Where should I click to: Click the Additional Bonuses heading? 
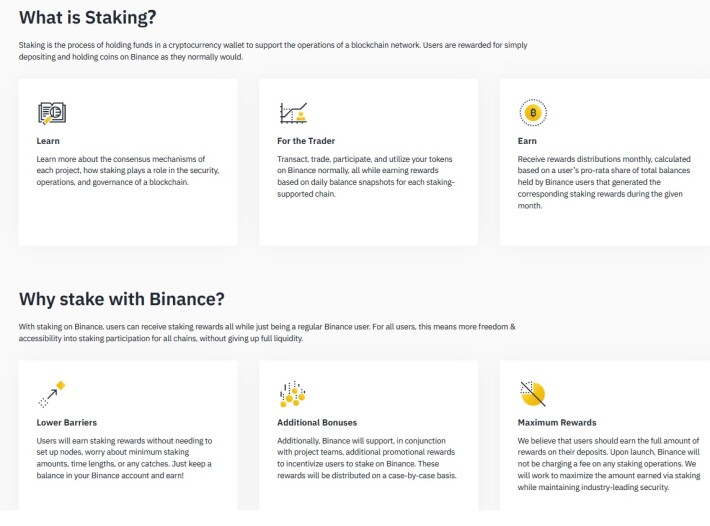click(317, 422)
